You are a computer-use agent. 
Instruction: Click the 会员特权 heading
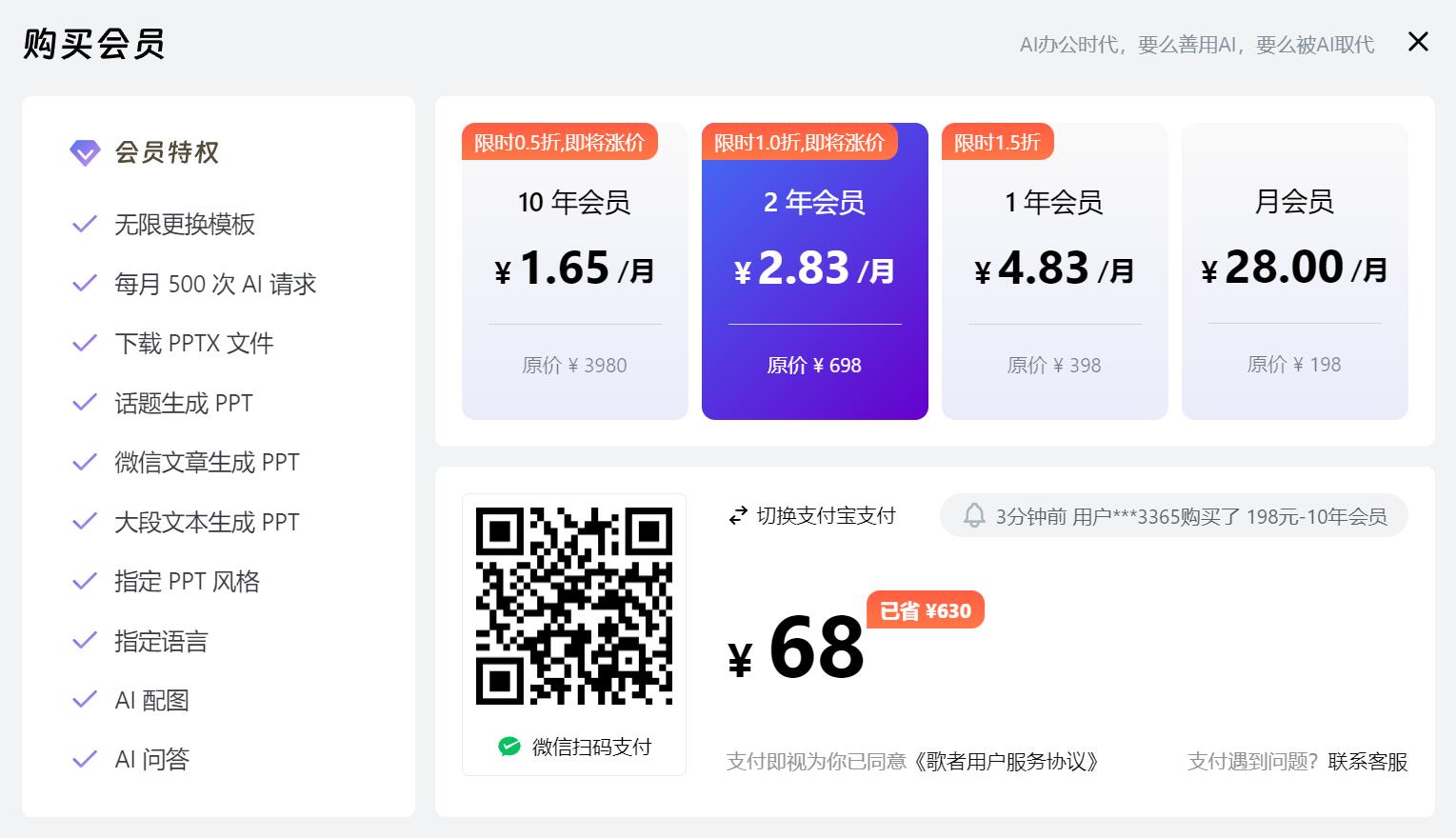pyautogui.click(x=167, y=152)
